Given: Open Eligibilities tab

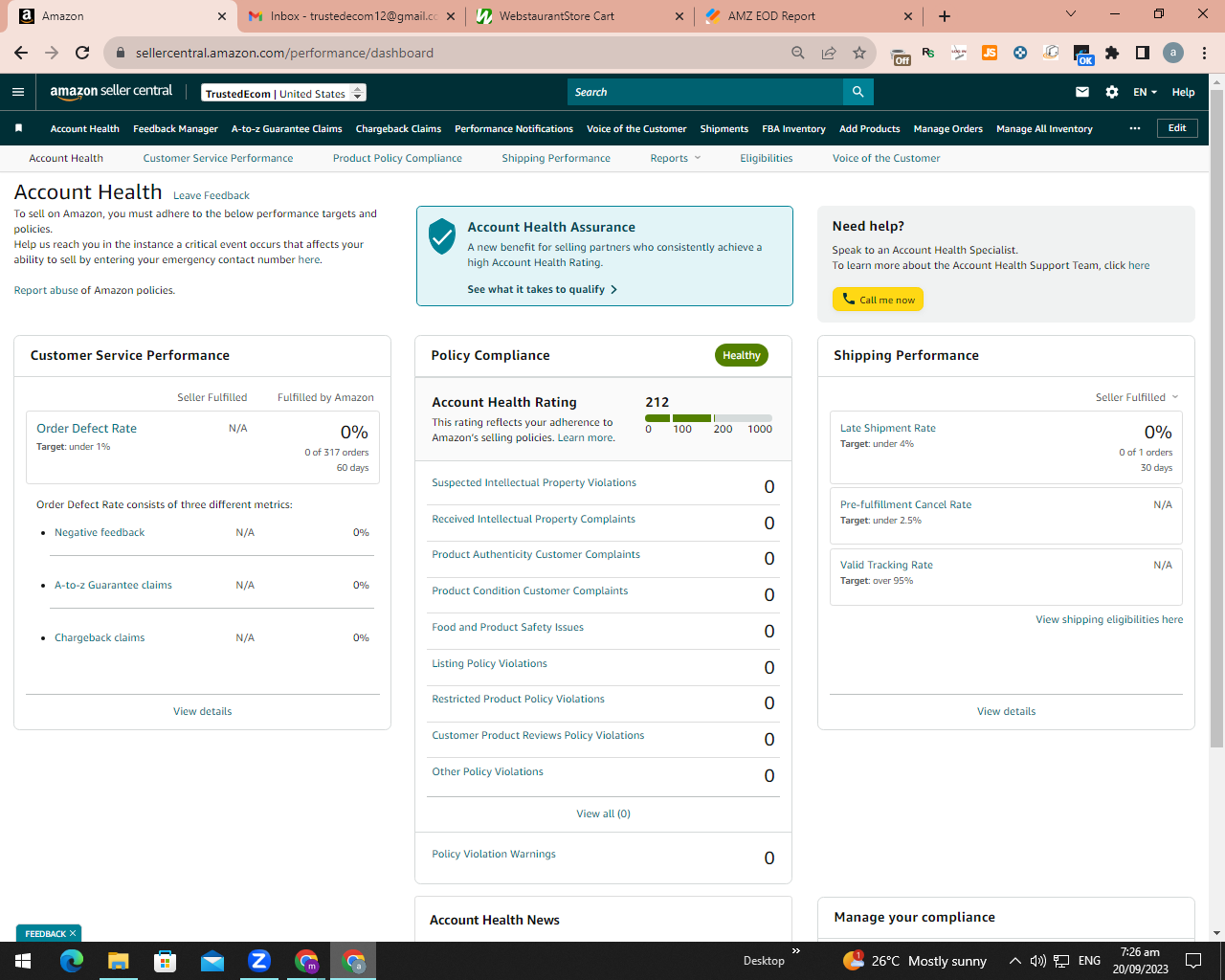Looking at the screenshot, I should coord(766,158).
